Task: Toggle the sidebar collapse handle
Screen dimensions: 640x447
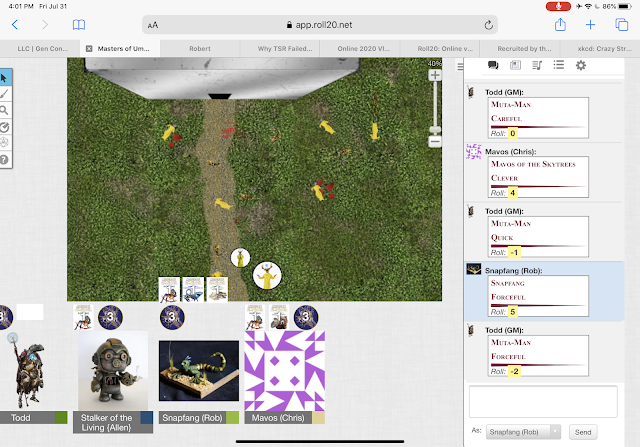Action: pyautogui.click(x=460, y=66)
